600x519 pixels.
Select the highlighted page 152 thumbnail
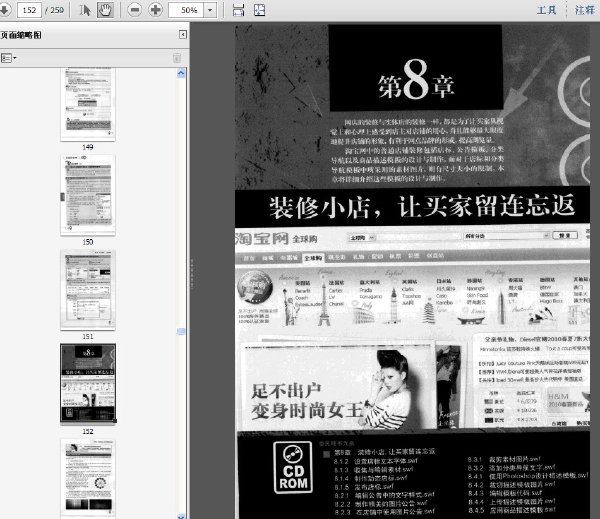pos(88,384)
